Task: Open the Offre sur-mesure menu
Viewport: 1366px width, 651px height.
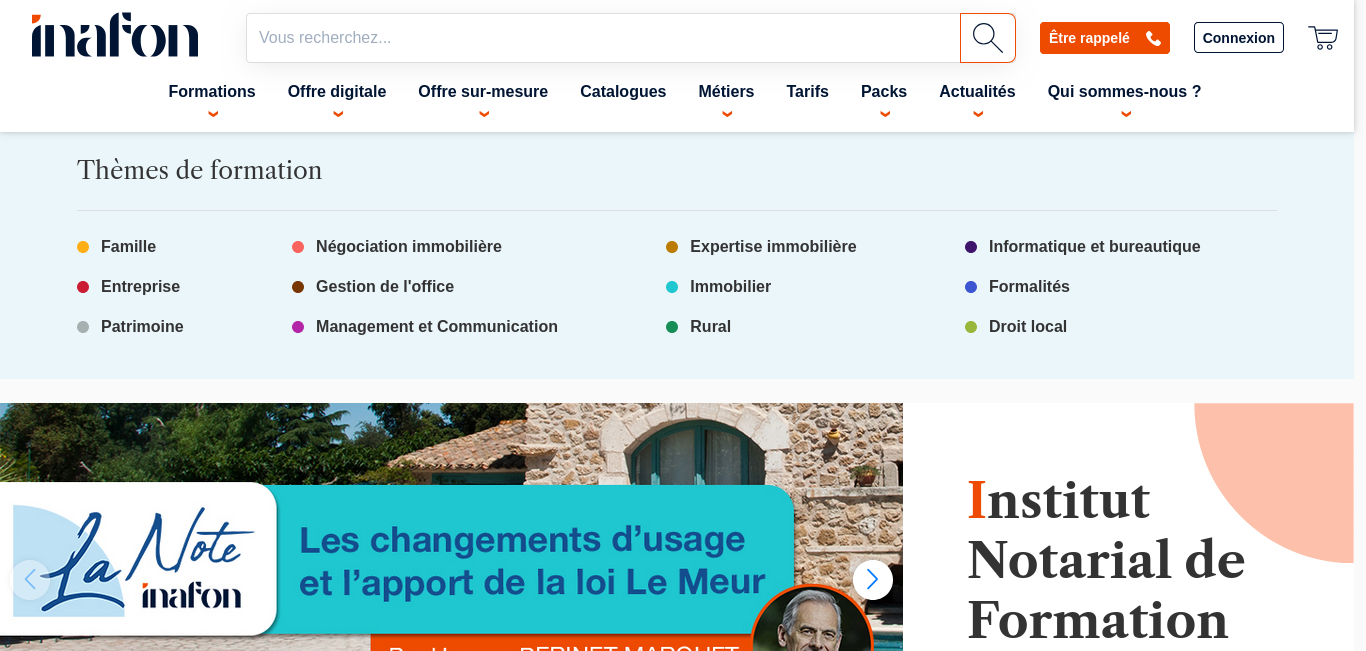Action: [483, 92]
